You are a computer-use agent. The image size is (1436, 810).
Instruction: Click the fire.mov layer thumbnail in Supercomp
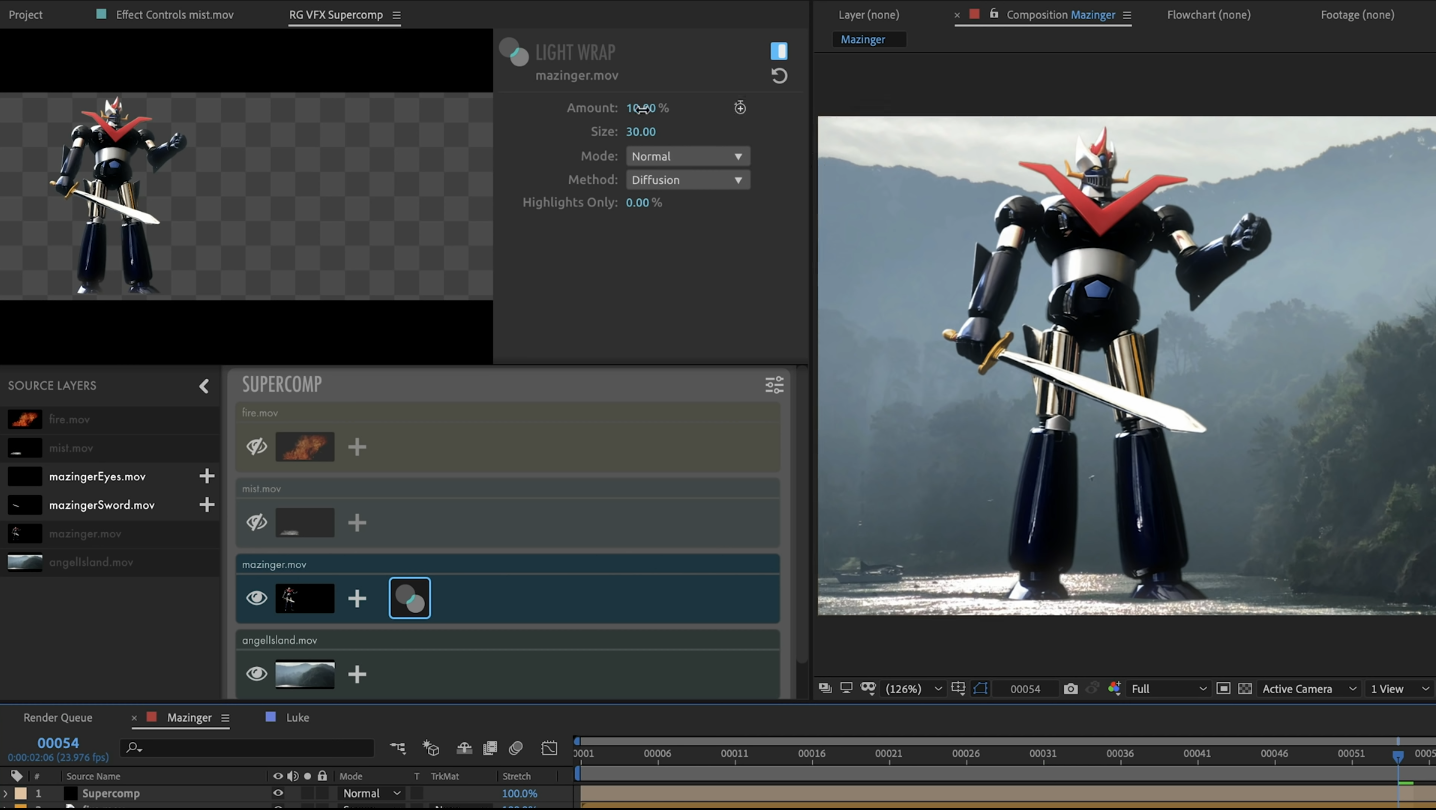(305, 447)
